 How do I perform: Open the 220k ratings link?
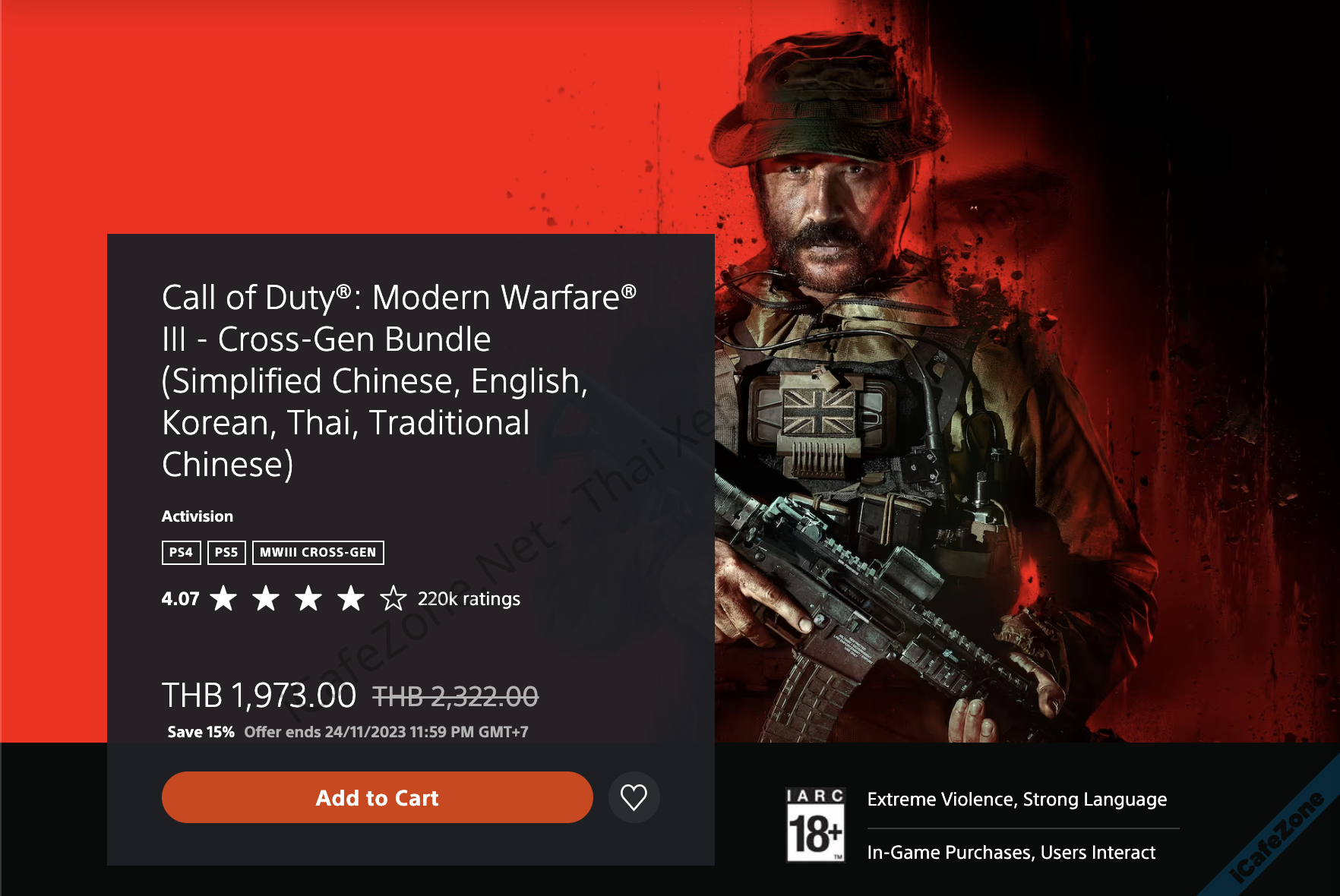pyautogui.click(x=469, y=599)
